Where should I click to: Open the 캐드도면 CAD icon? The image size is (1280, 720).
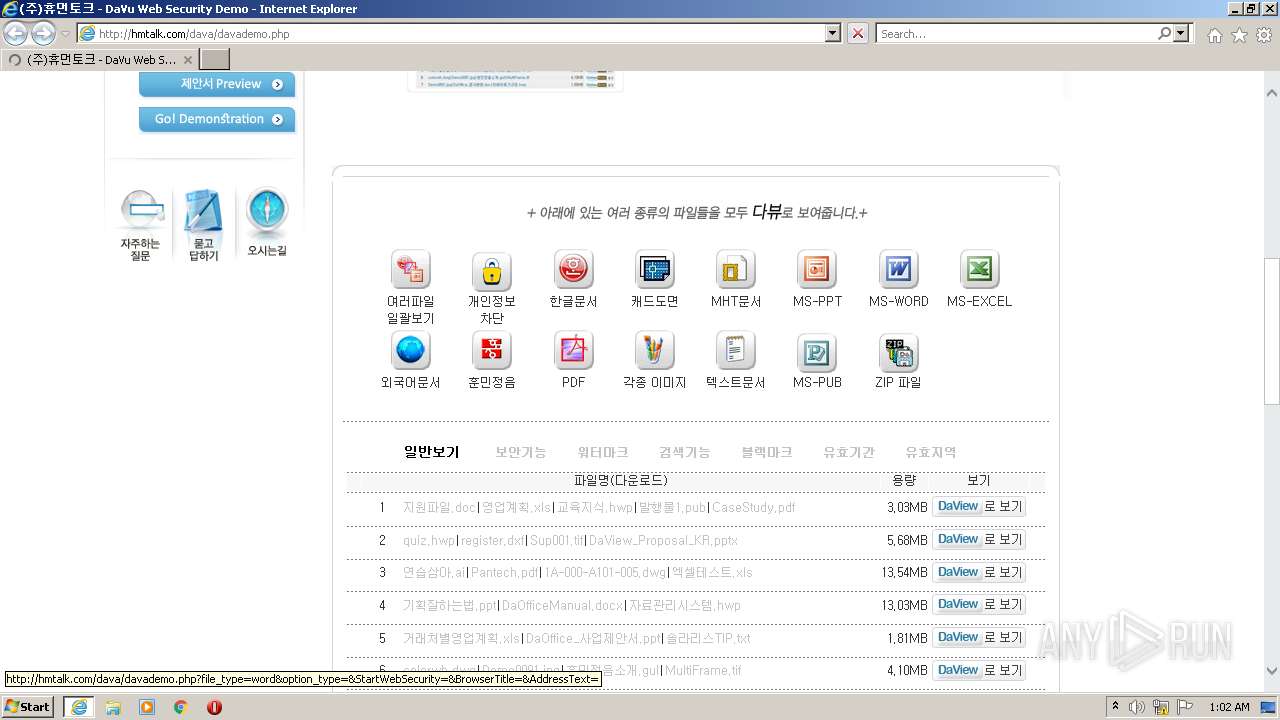tap(654, 269)
